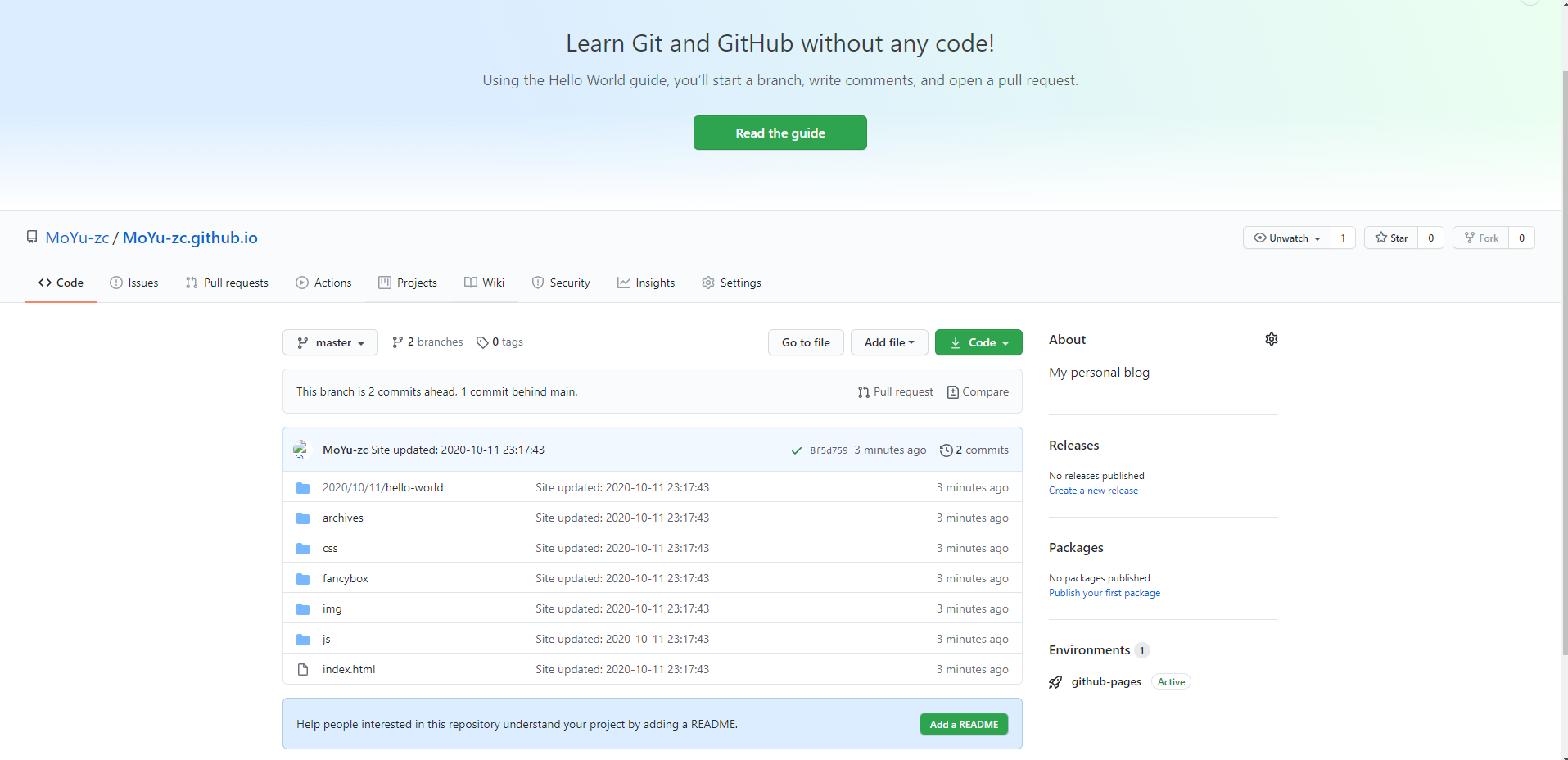Open the Pull requests tab
Image resolution: width=1568 pixels, height=760 pixels.
pyautogui.click(x=227, y=283)
